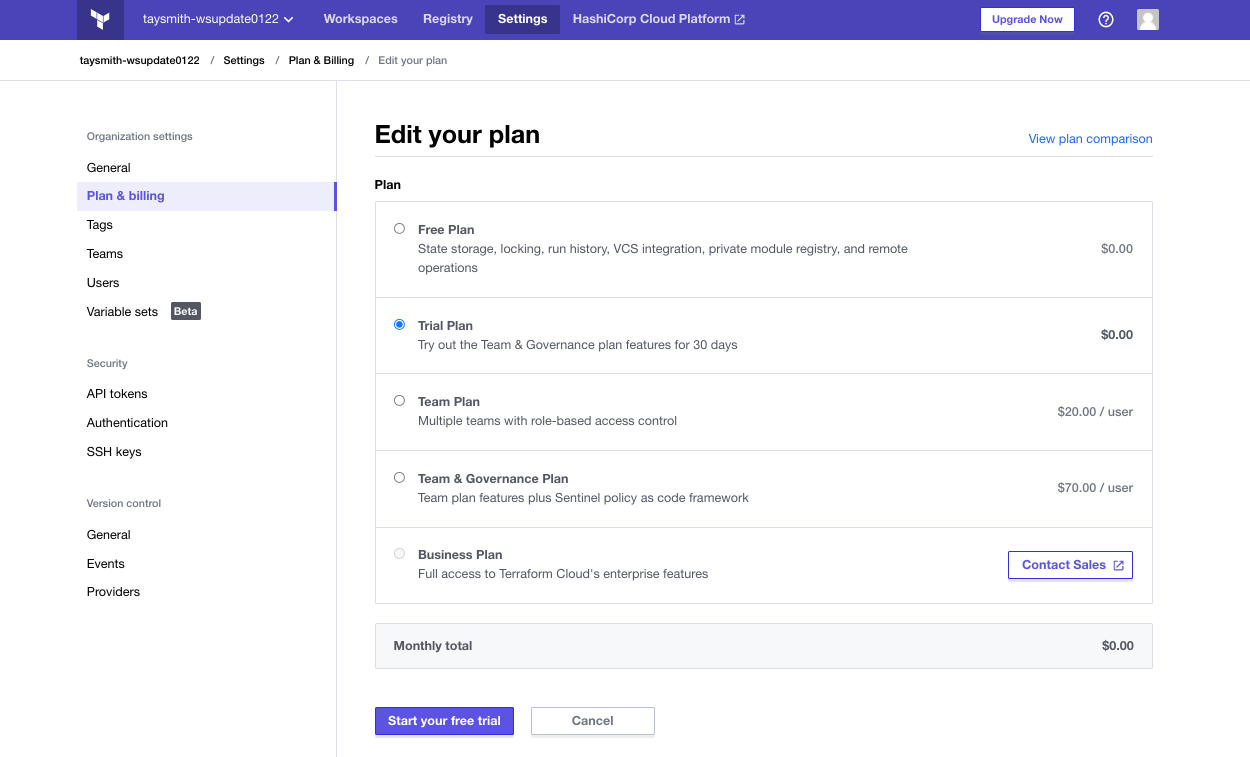This screenshot has height=757, width=1250.
Task: Click the Monthly total label
Action: (x=433, y=646)
